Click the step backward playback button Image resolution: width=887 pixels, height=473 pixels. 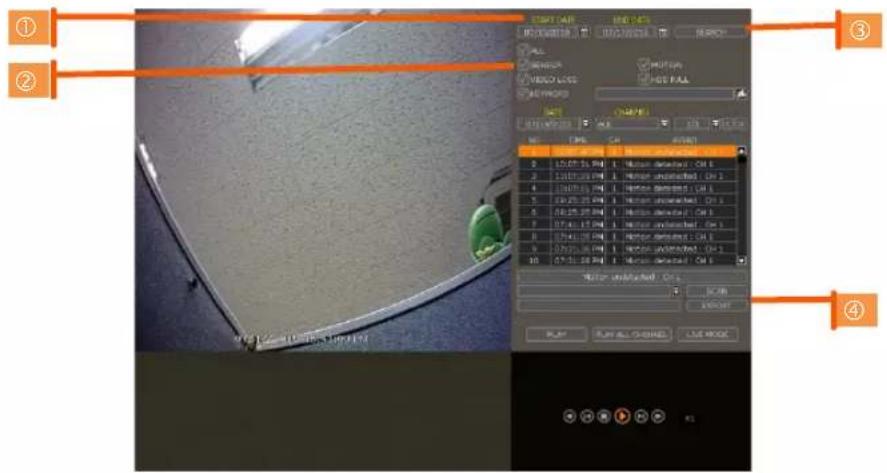pyautogui.click(x=587, y=416)
